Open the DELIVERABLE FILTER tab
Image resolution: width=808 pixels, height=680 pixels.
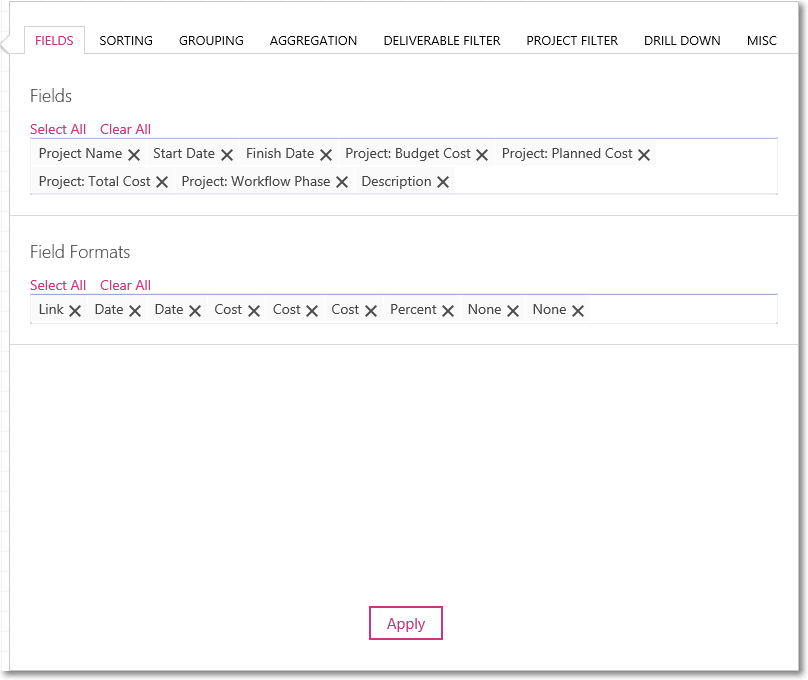pos(442,40)
